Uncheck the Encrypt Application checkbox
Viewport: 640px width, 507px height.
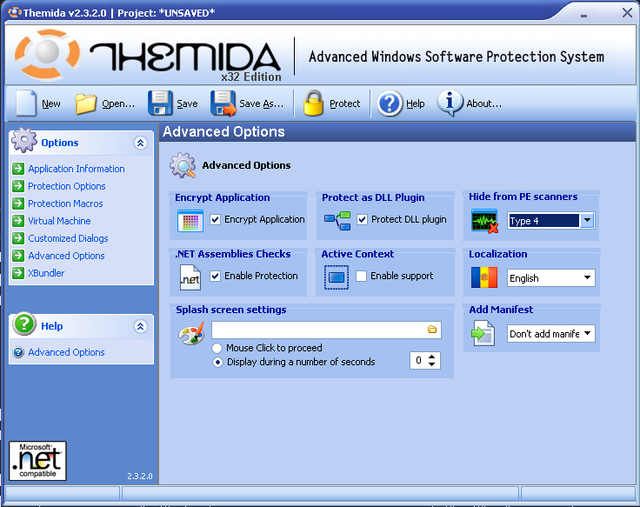(x=215, y=220)
